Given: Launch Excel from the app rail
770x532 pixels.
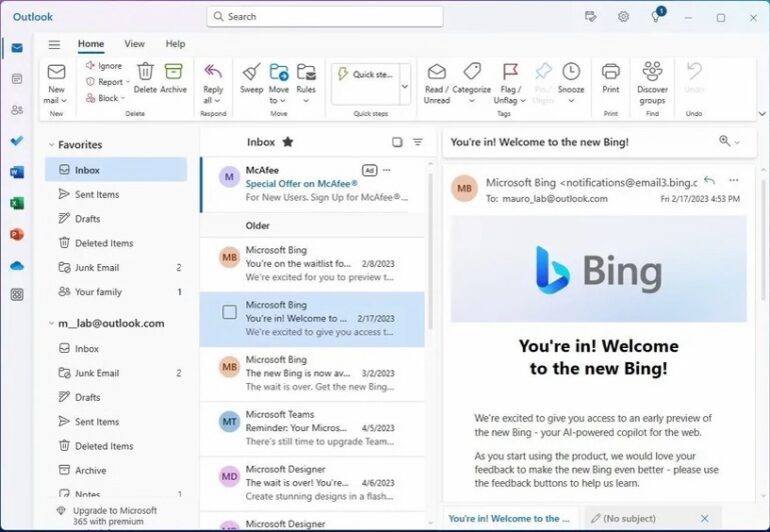Looking at the screenshot, I should (x=17, y=203).
